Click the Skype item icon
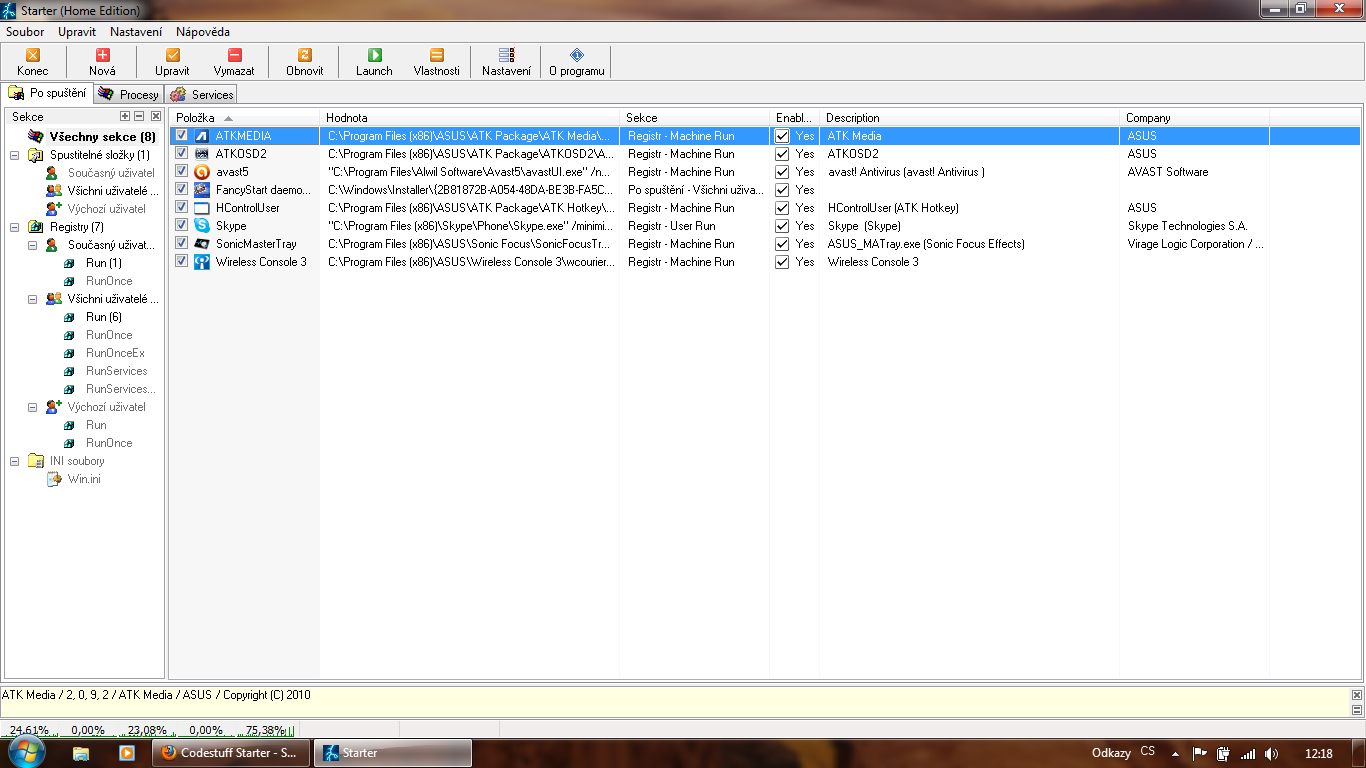Screen dimensions: 1366x768 coord(202,226)
